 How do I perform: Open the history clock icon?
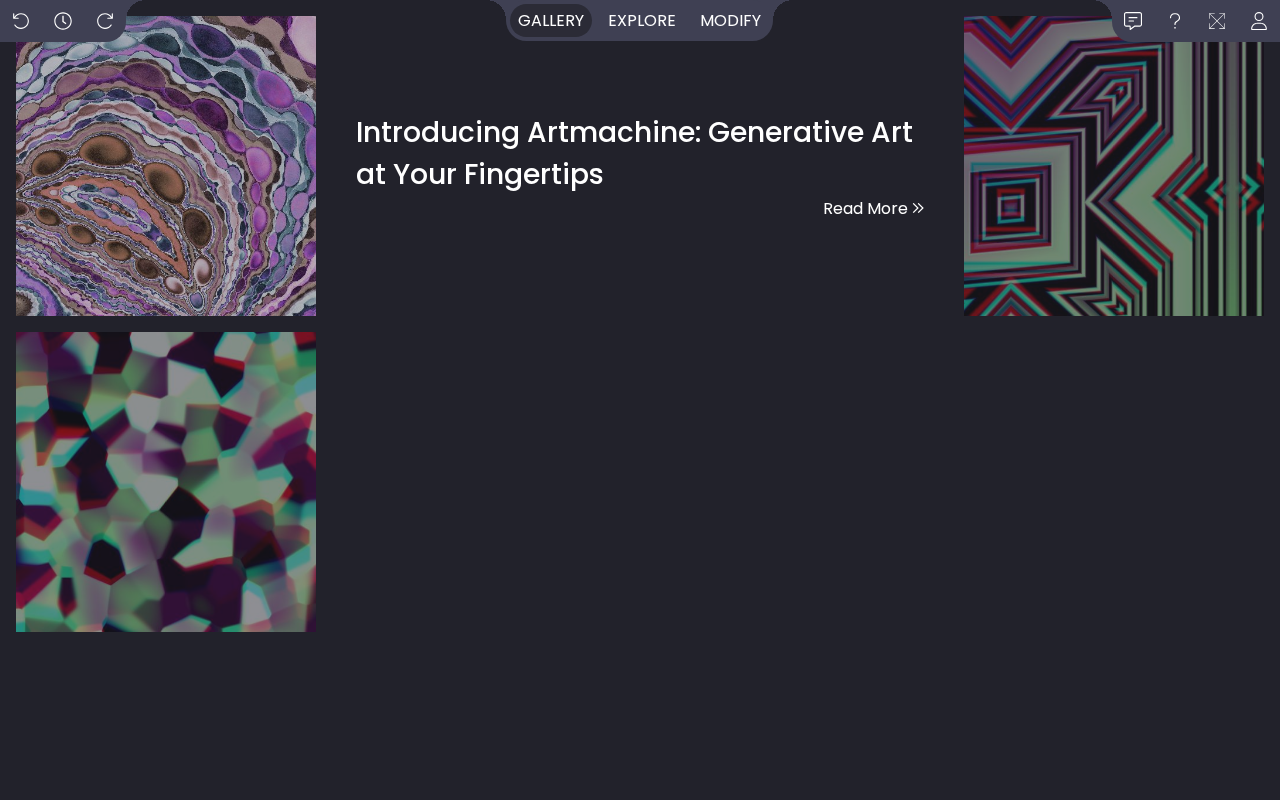(x=63, y=21)
